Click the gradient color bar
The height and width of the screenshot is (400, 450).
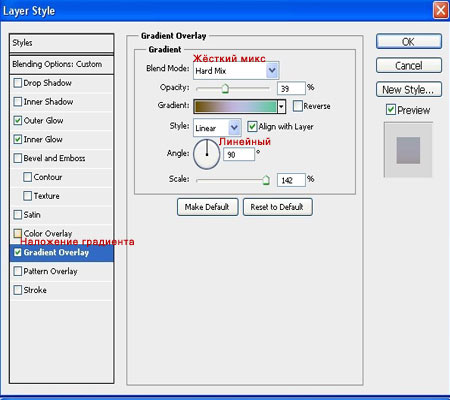pos(235,107)
